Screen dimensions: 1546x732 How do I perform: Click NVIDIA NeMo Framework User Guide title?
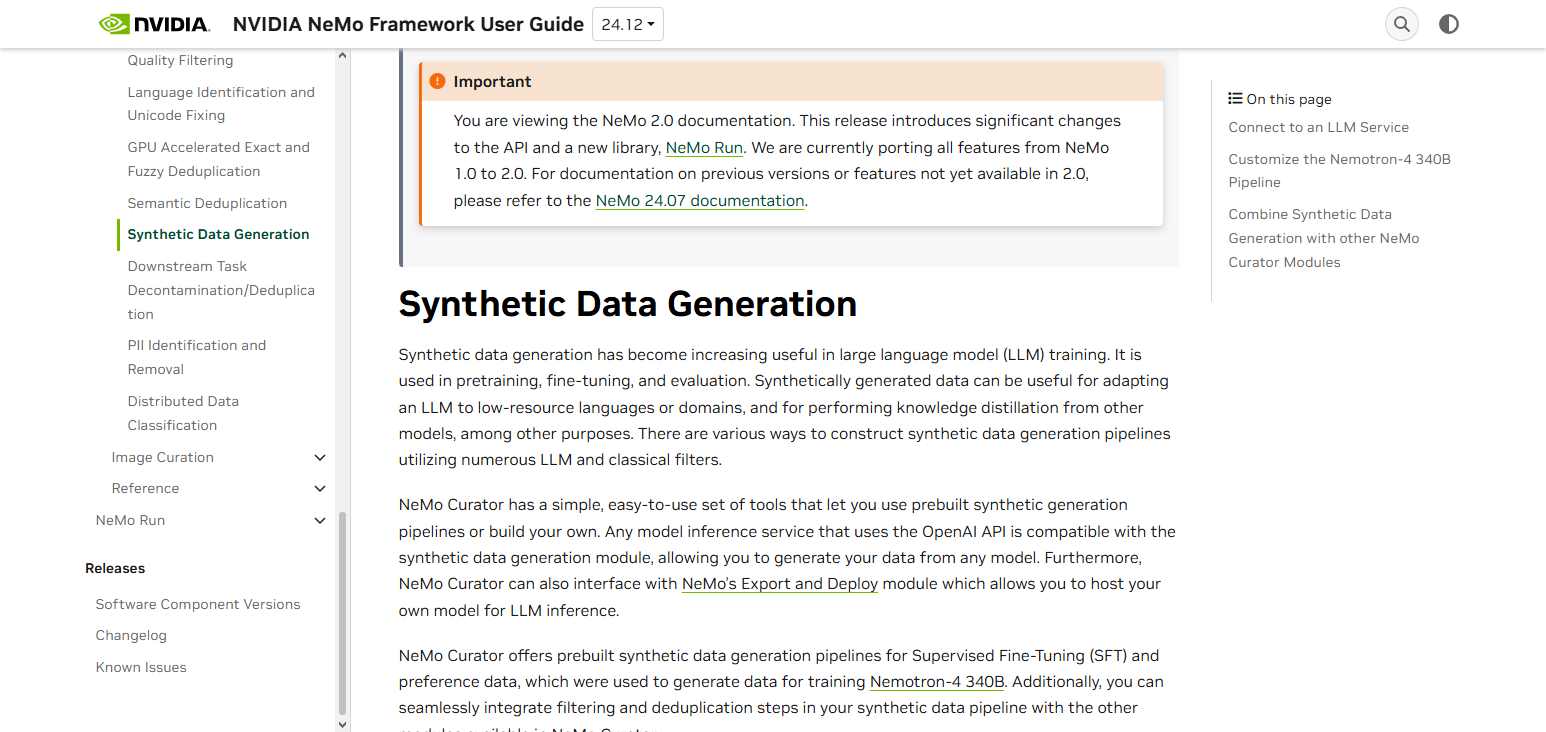(x=408, y=24)
